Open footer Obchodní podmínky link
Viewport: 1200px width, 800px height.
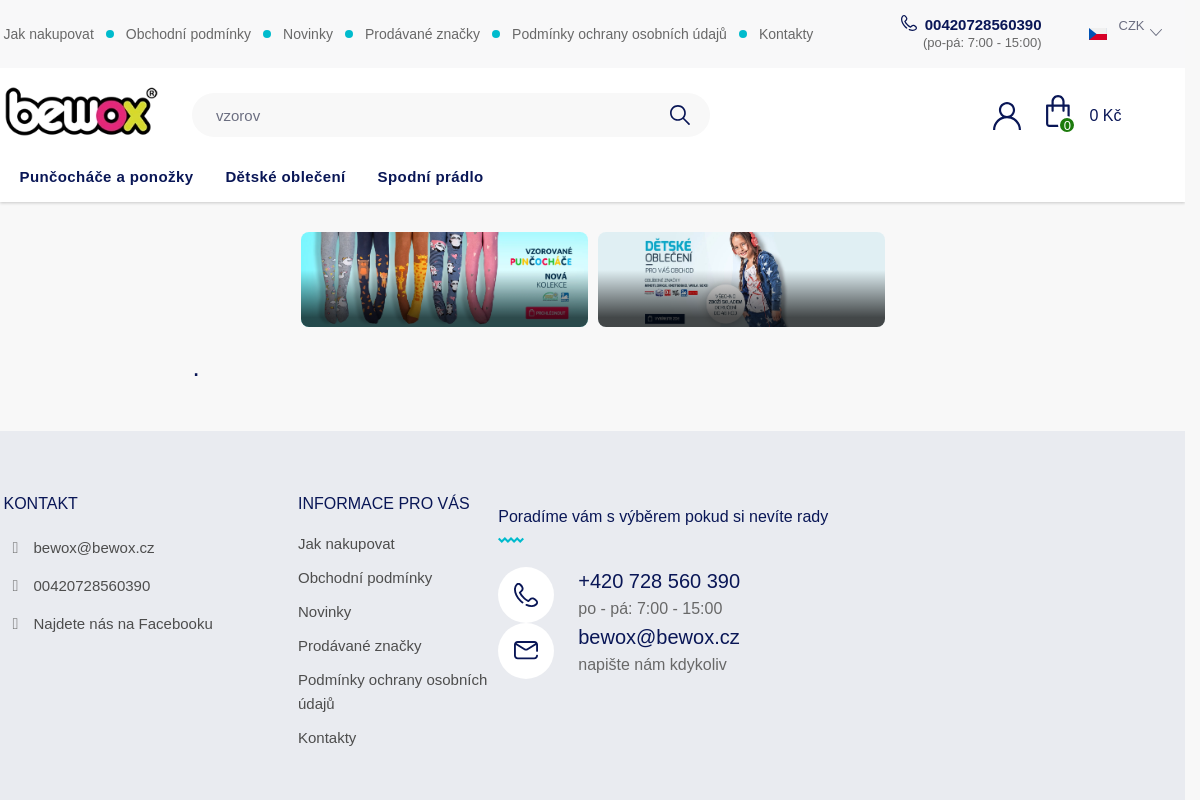tap(365, 578)
